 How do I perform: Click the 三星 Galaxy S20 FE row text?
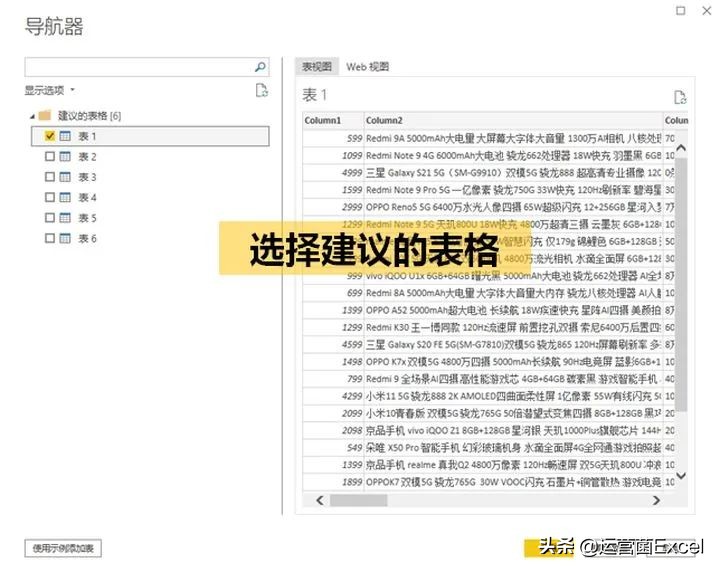click(513, 345)
